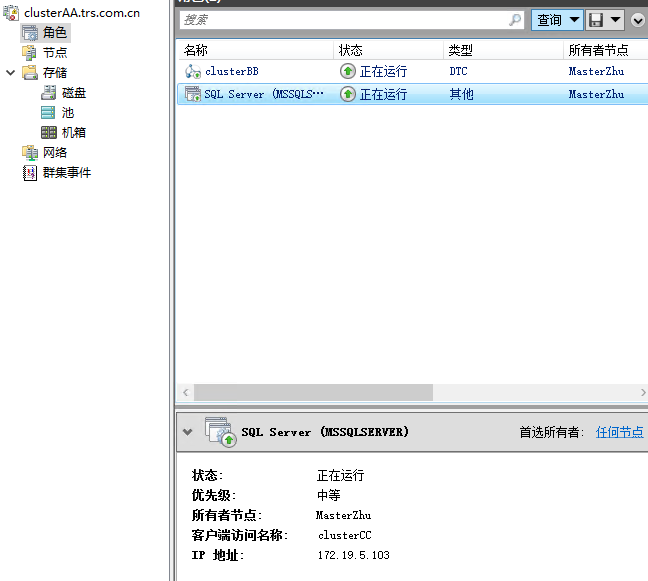Click the scrollbar left arrow
Viewport: 648px width, 581px height.
tap(186, 392)
